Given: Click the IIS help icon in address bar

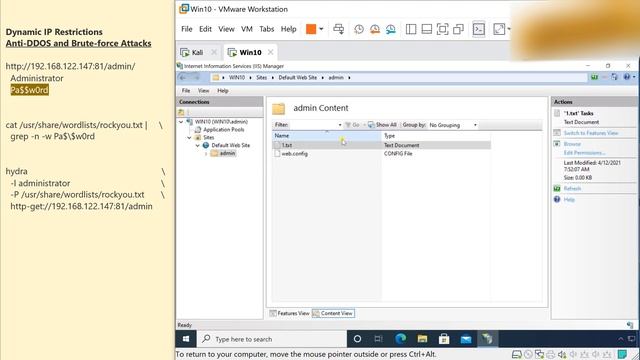Looking at the screenshot, I should (x=627, y=77).
